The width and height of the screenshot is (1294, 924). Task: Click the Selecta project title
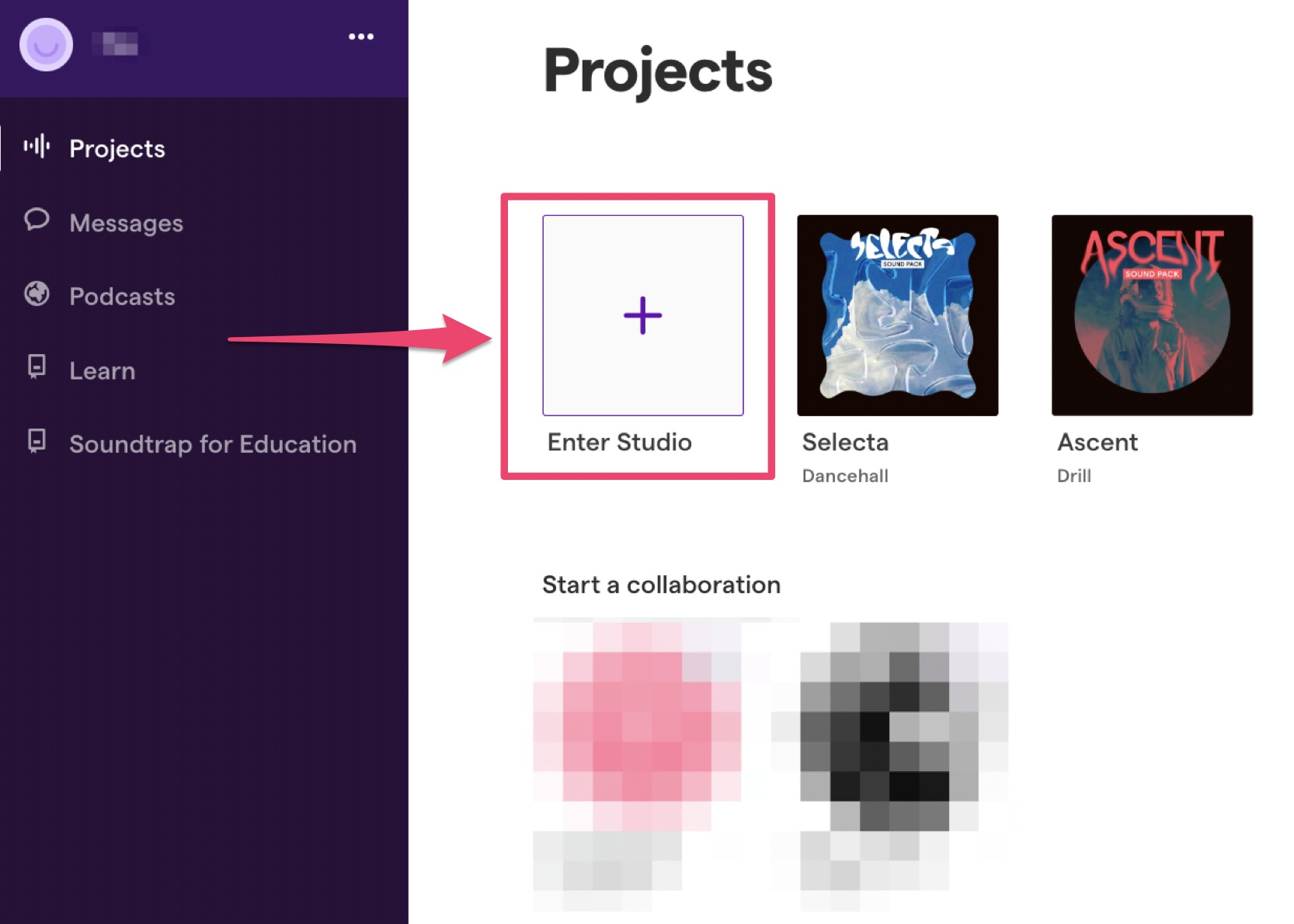pyautogui.click(x=845, y=442)
